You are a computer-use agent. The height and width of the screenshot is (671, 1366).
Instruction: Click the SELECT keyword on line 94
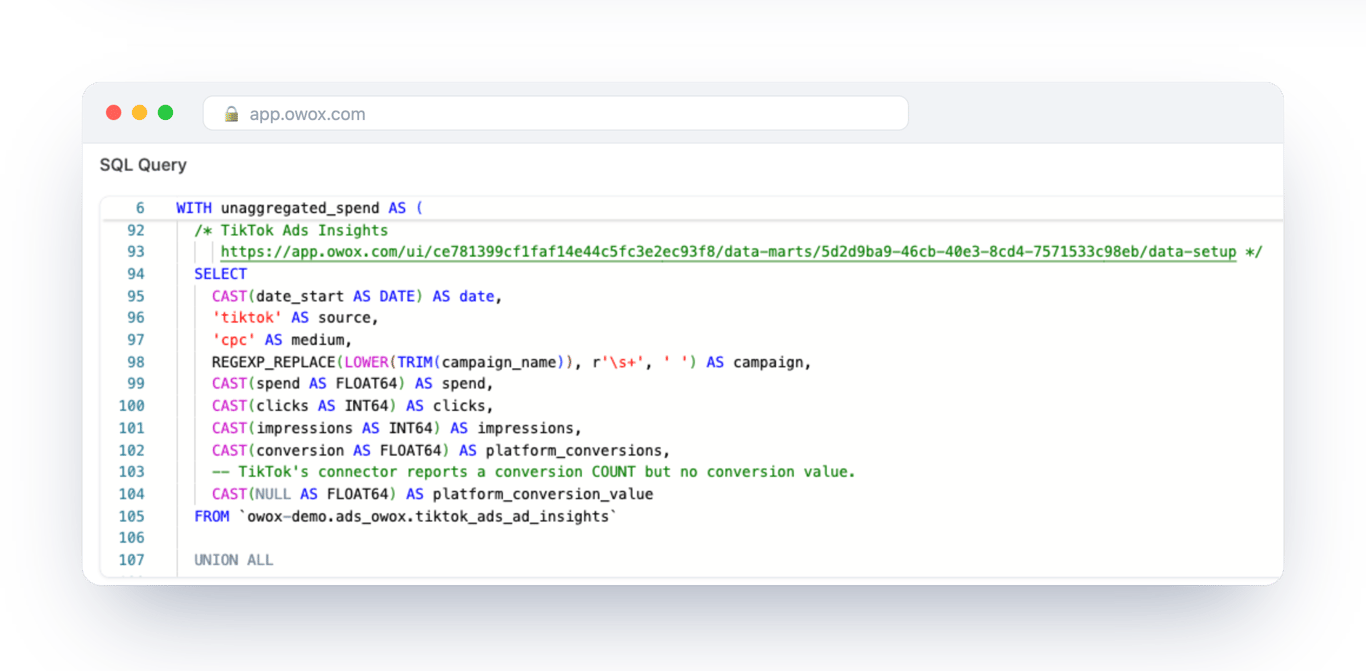(220, 274)
